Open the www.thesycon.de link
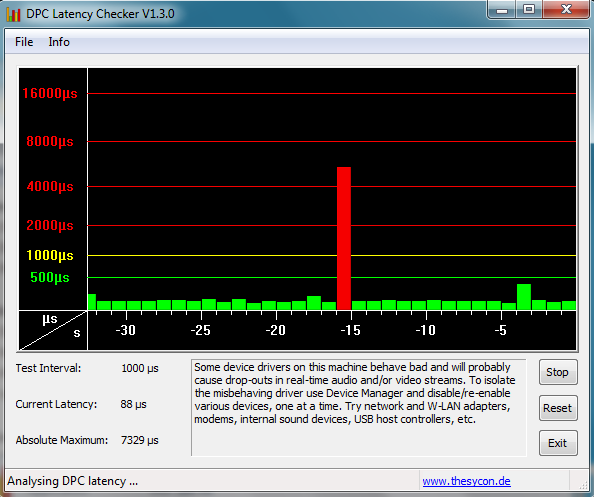The height and width of the screenshot is (497, 594). coord(466,481)
